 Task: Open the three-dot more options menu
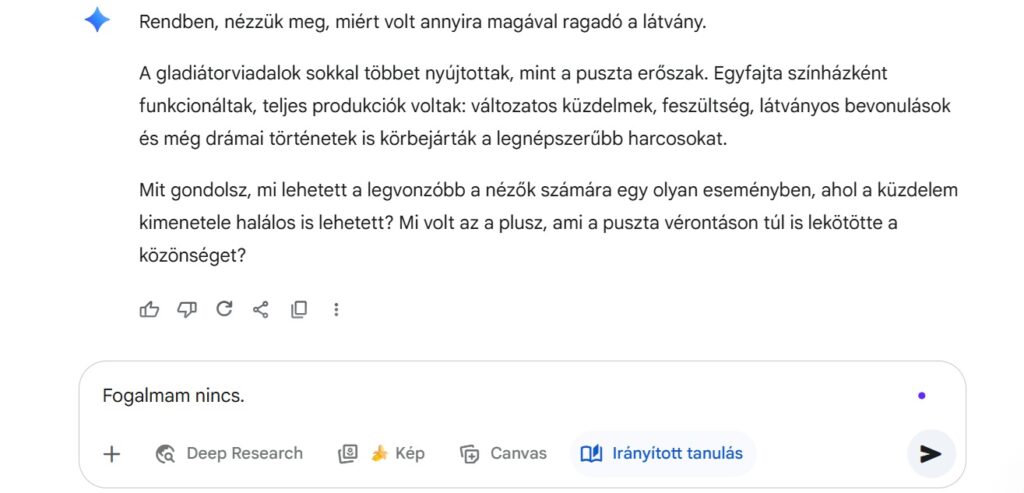click(336, 310)
